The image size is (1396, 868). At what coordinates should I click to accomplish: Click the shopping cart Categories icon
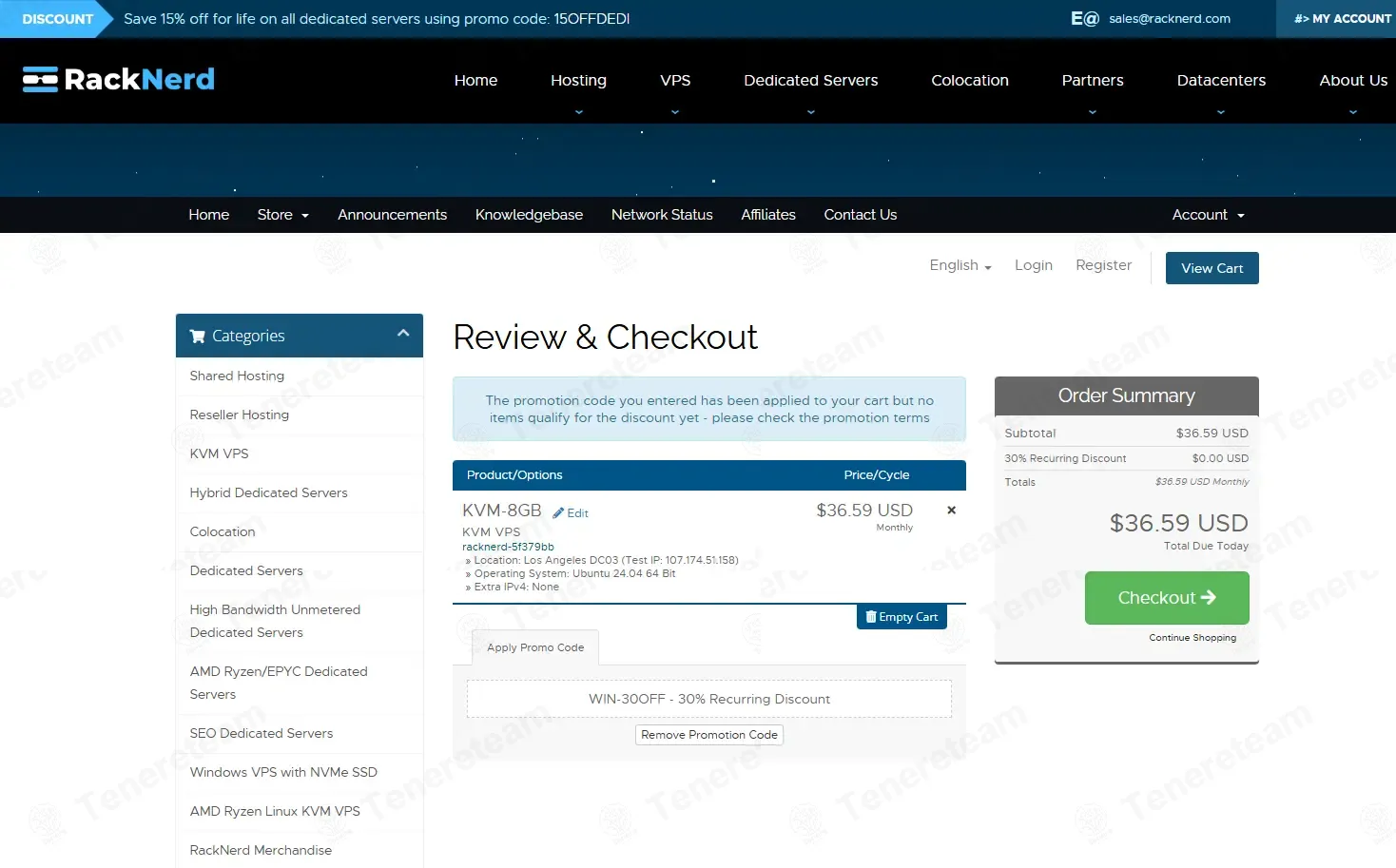coord(198,337)
